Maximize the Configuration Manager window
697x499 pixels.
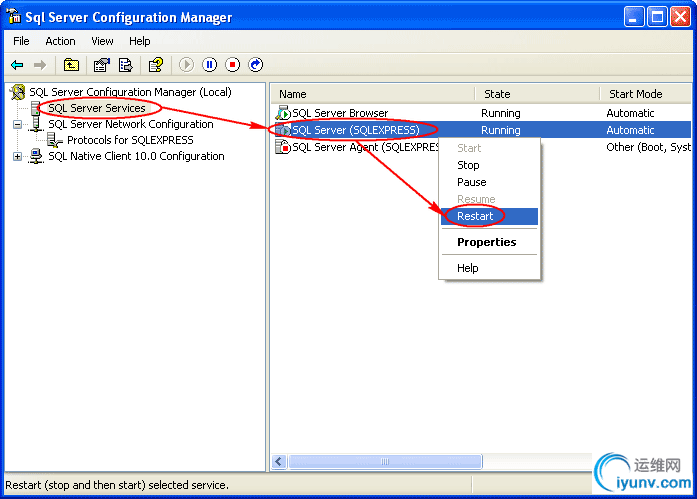pos(657,17)
